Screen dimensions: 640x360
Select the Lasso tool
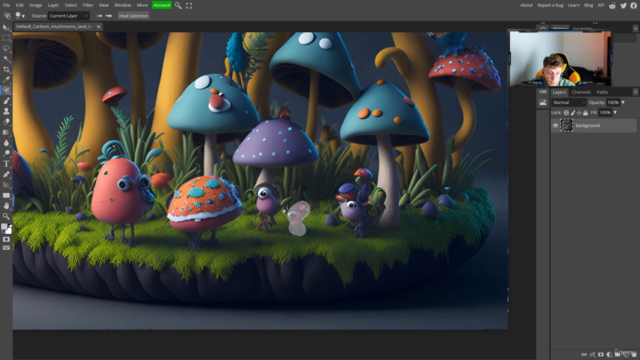coord(6,49)
